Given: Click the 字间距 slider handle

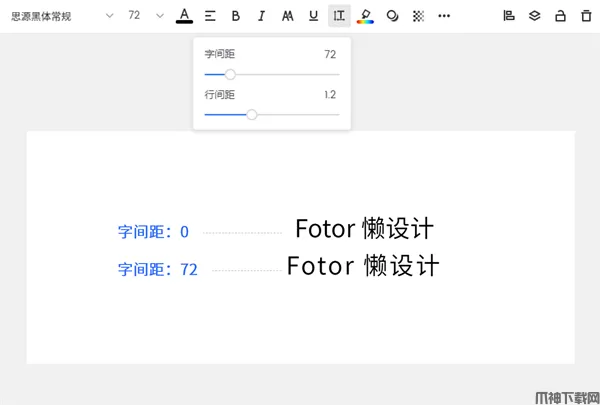Looking at the screenshot, I should coord(230,74).
